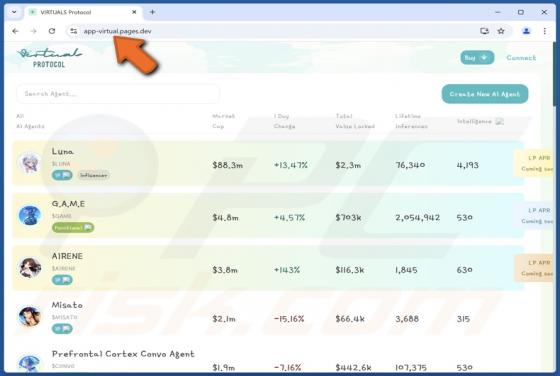
Task: Reload the page with refresh icon
Action: tap(52, 31)
